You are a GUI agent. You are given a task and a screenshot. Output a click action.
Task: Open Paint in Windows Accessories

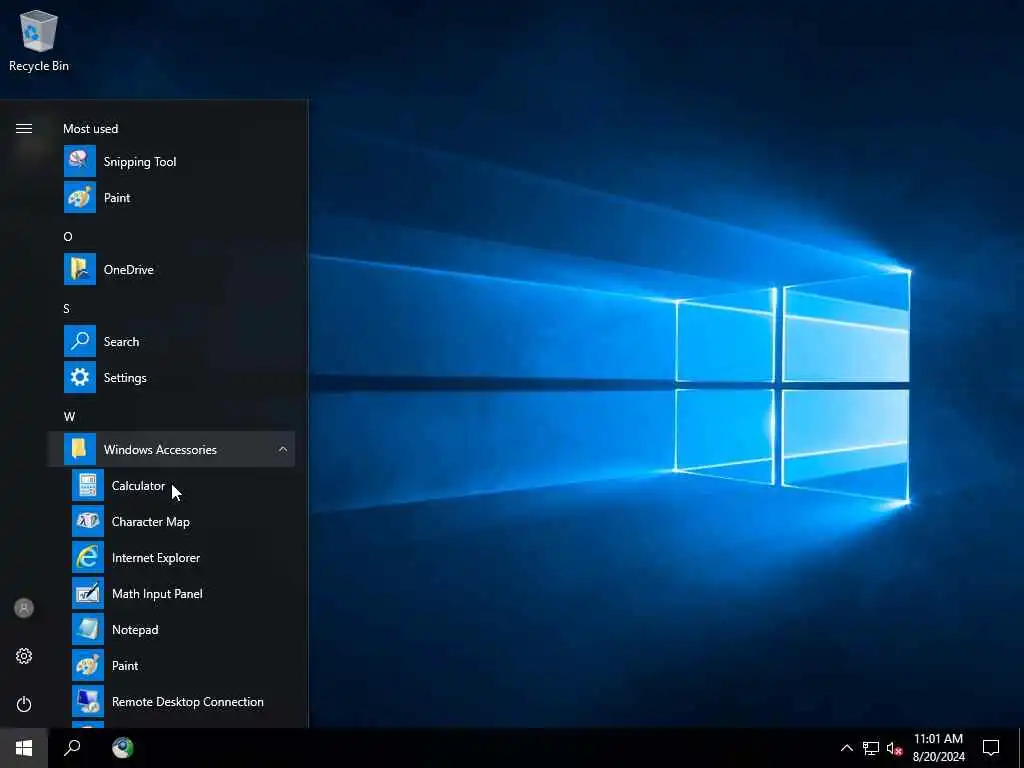(171, 665)
